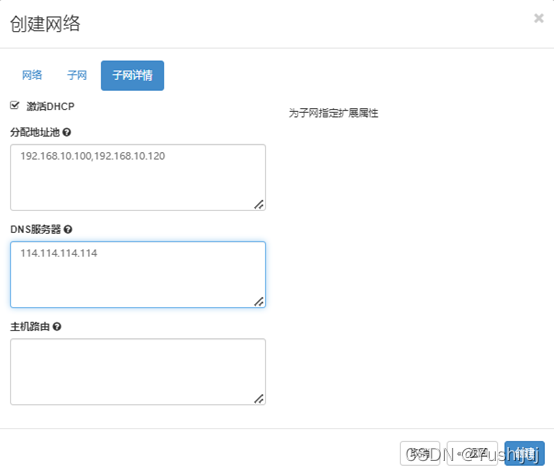Focus the DNS服务器 field with 114.114.114.114
Screen dimensions: 554x474
point(138,274)
